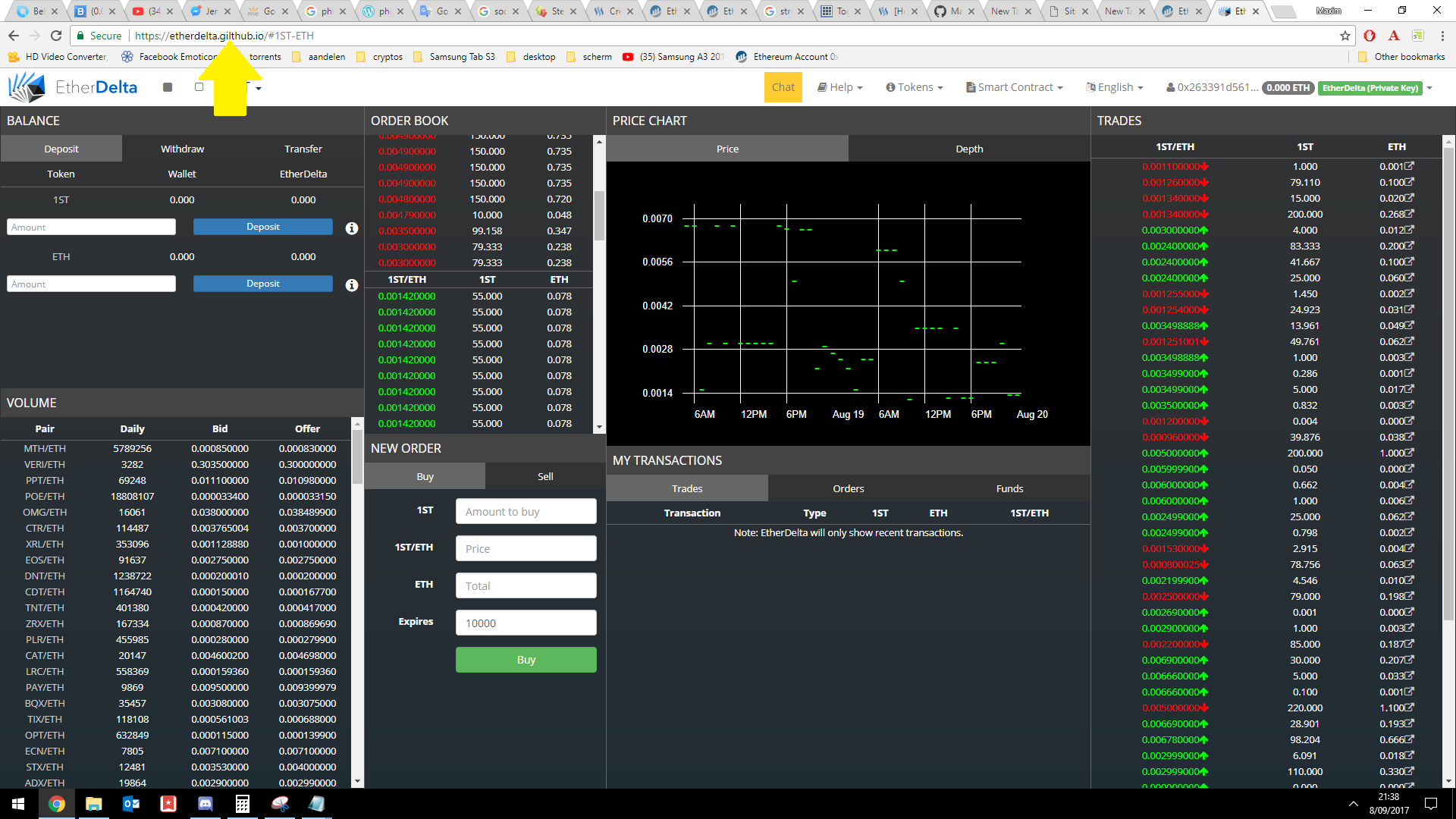
Task: Click sell order at 0.004790000
Action: click(x=479, y=215)
